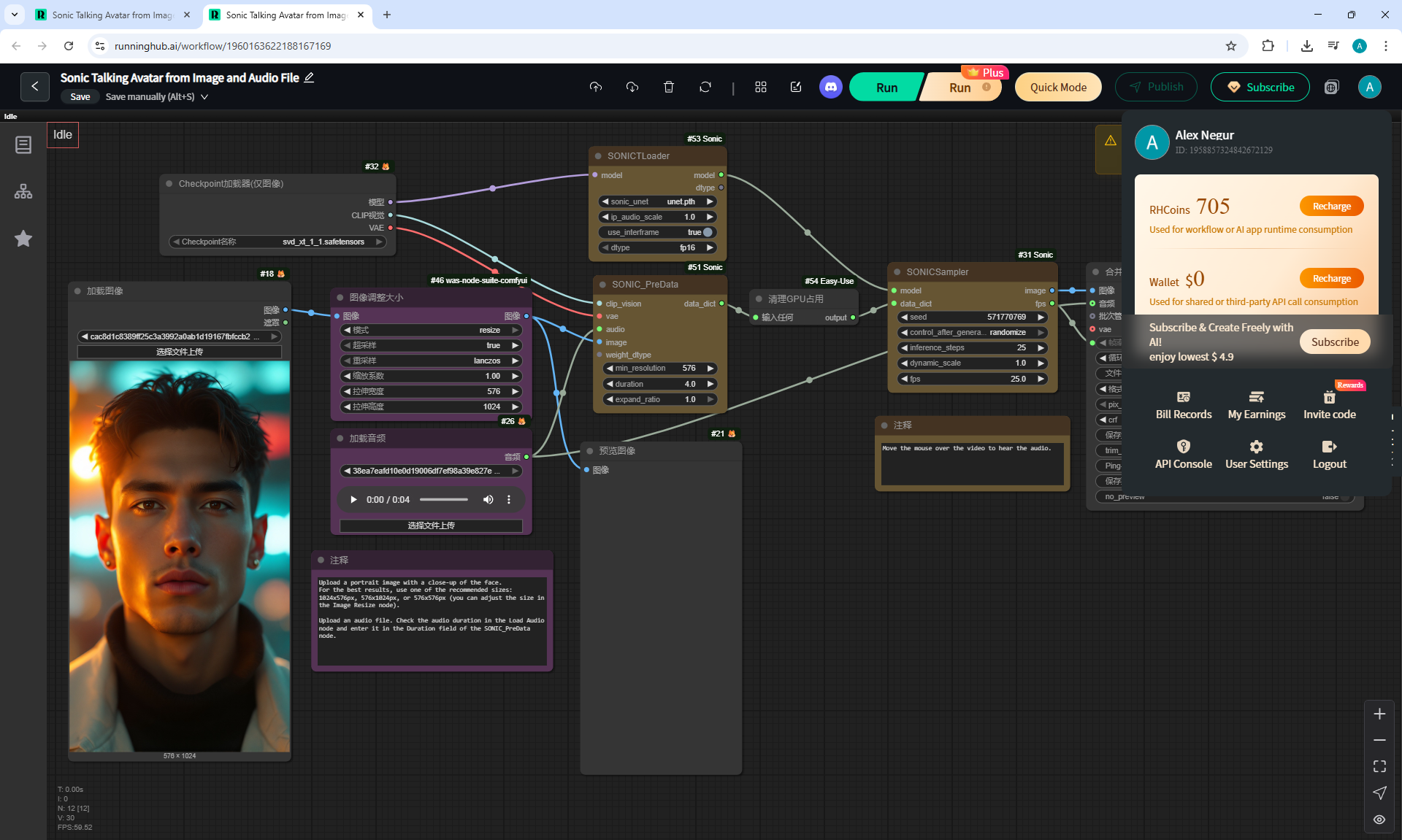Viewport: 1402px width, 840px height.
Task: Expand Save manually dropdown chevron
Action: (x=204, y=96)
